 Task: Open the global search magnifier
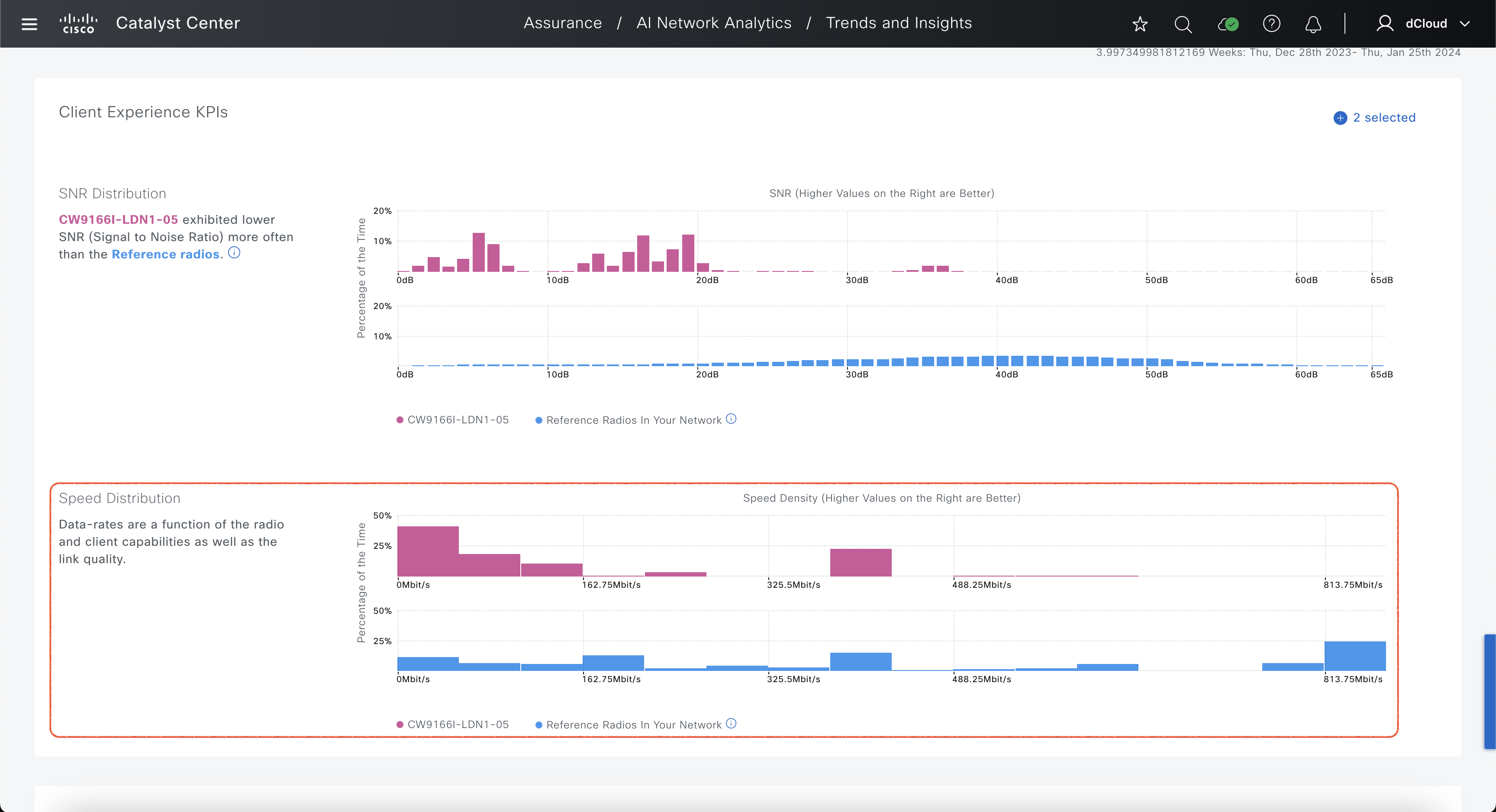(1183, 24)
